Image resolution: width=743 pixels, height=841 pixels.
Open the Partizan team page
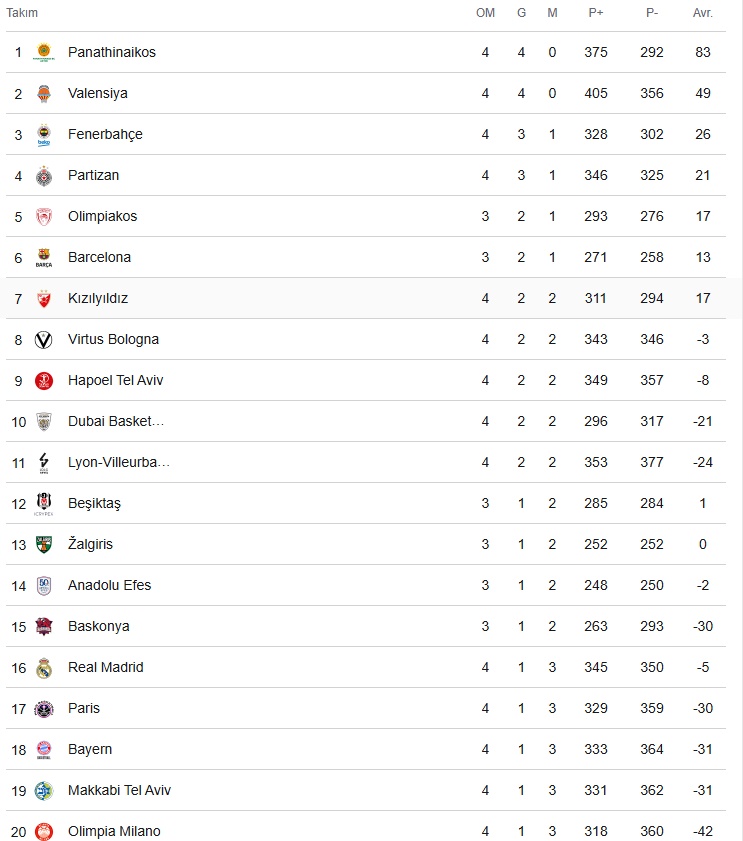[93, 175]
